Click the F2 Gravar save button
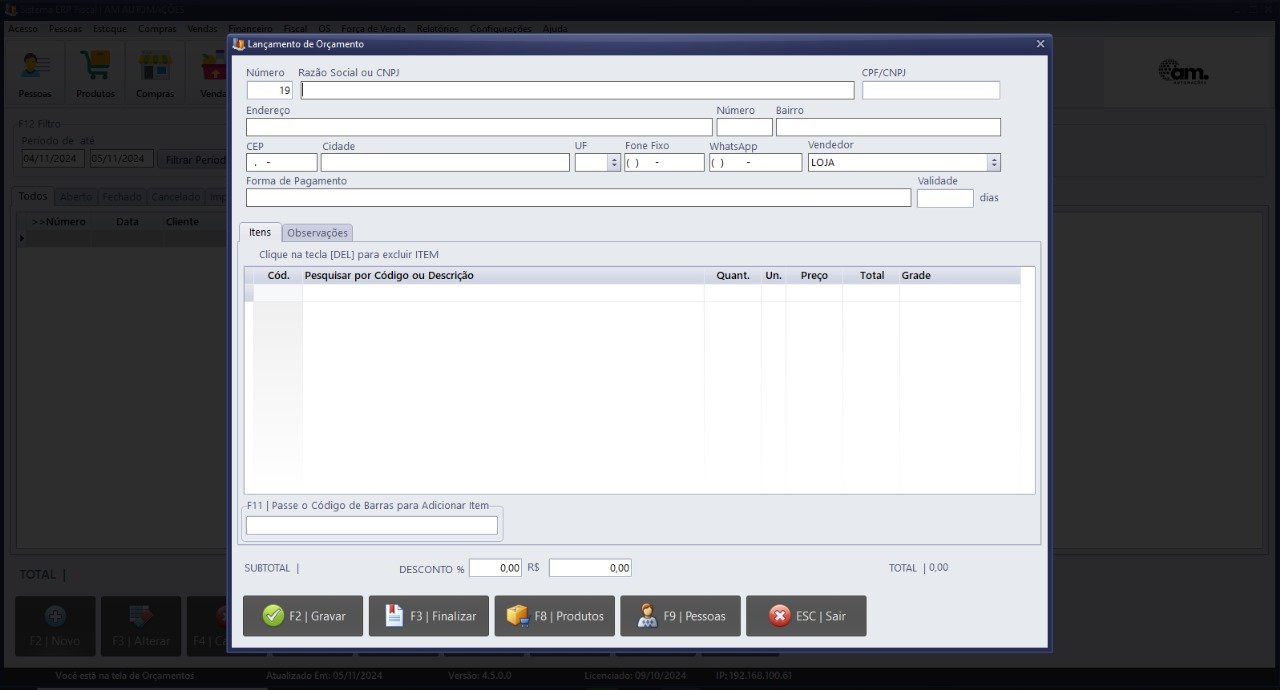 (x=303, y=616)
